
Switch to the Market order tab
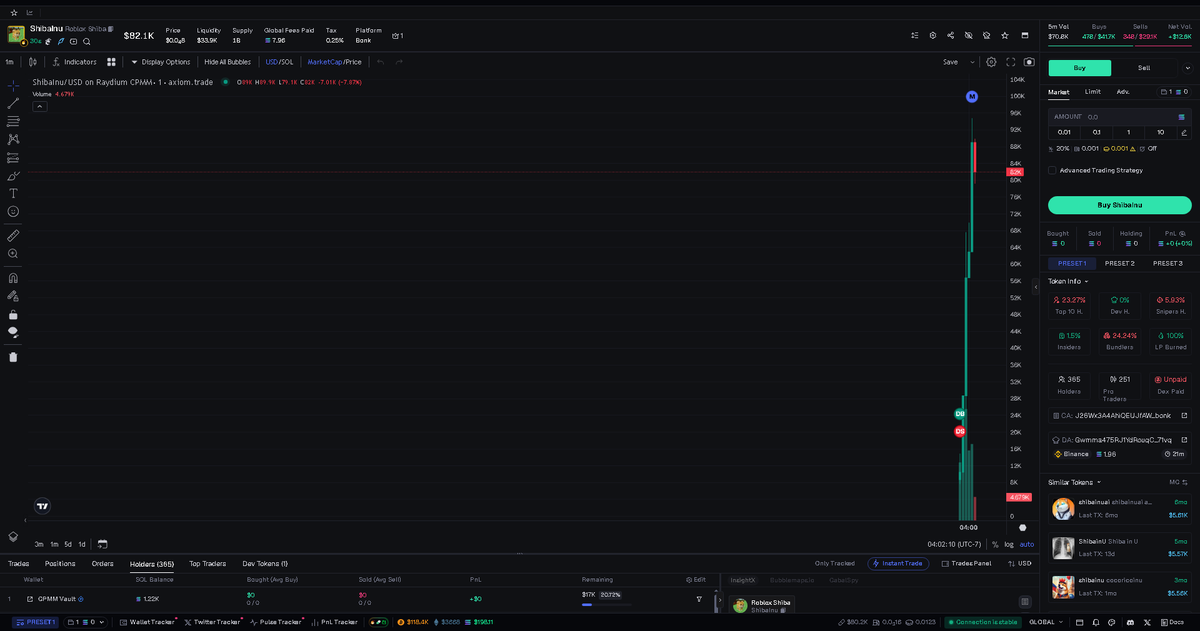point(1058,92)
